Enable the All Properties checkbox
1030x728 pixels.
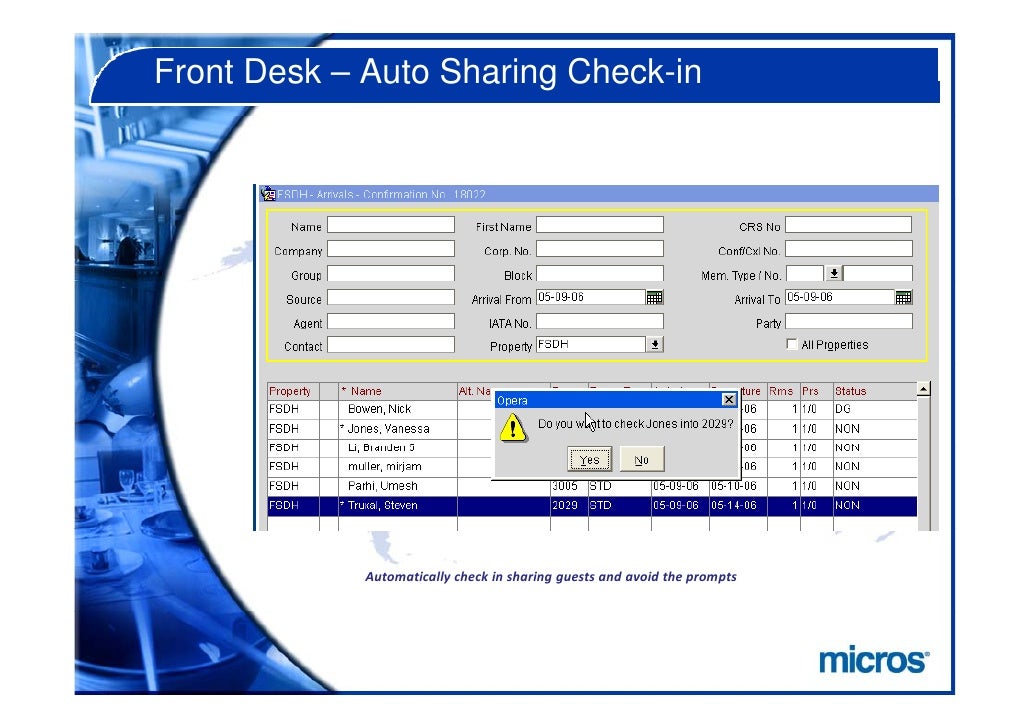tap(792, 344)
